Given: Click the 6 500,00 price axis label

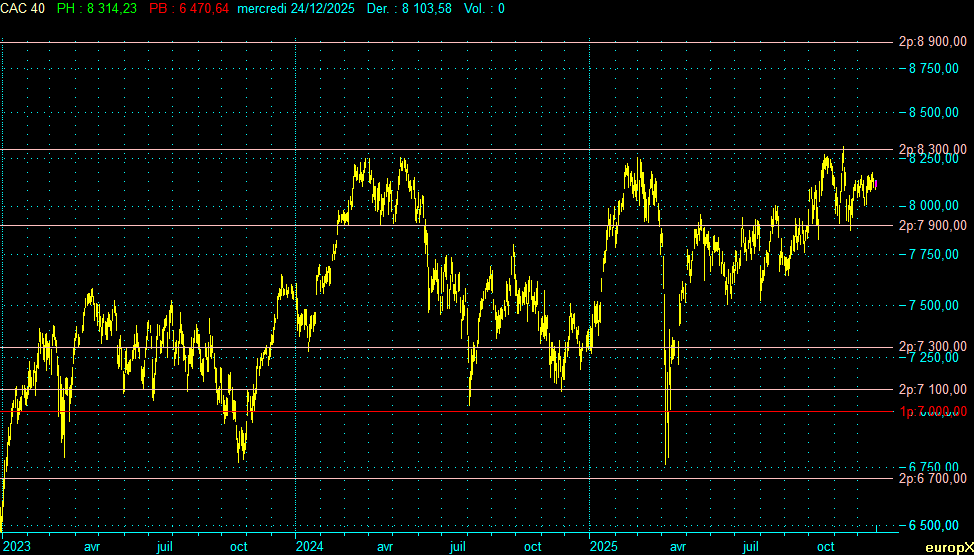Looking at the screenshot, I should [x=937, y=525].
